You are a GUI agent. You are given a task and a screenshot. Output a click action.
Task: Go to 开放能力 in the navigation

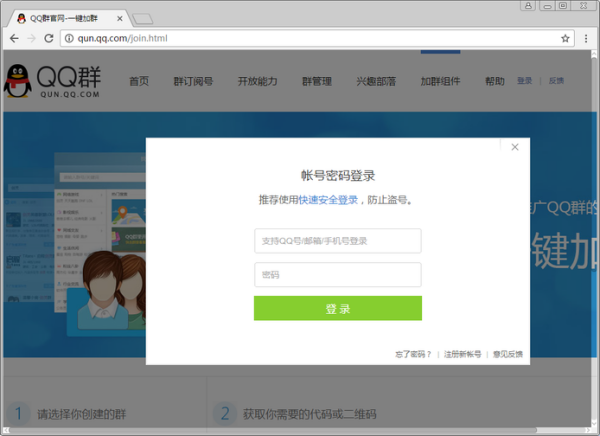pos(254,82)
